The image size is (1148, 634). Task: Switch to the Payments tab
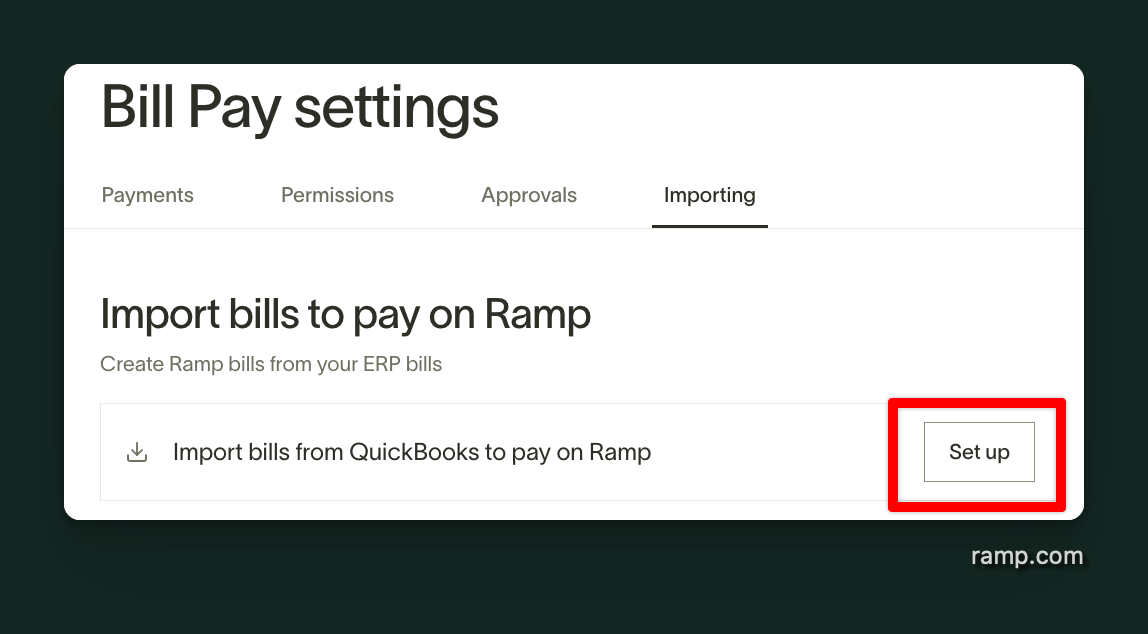pos(147,195)
